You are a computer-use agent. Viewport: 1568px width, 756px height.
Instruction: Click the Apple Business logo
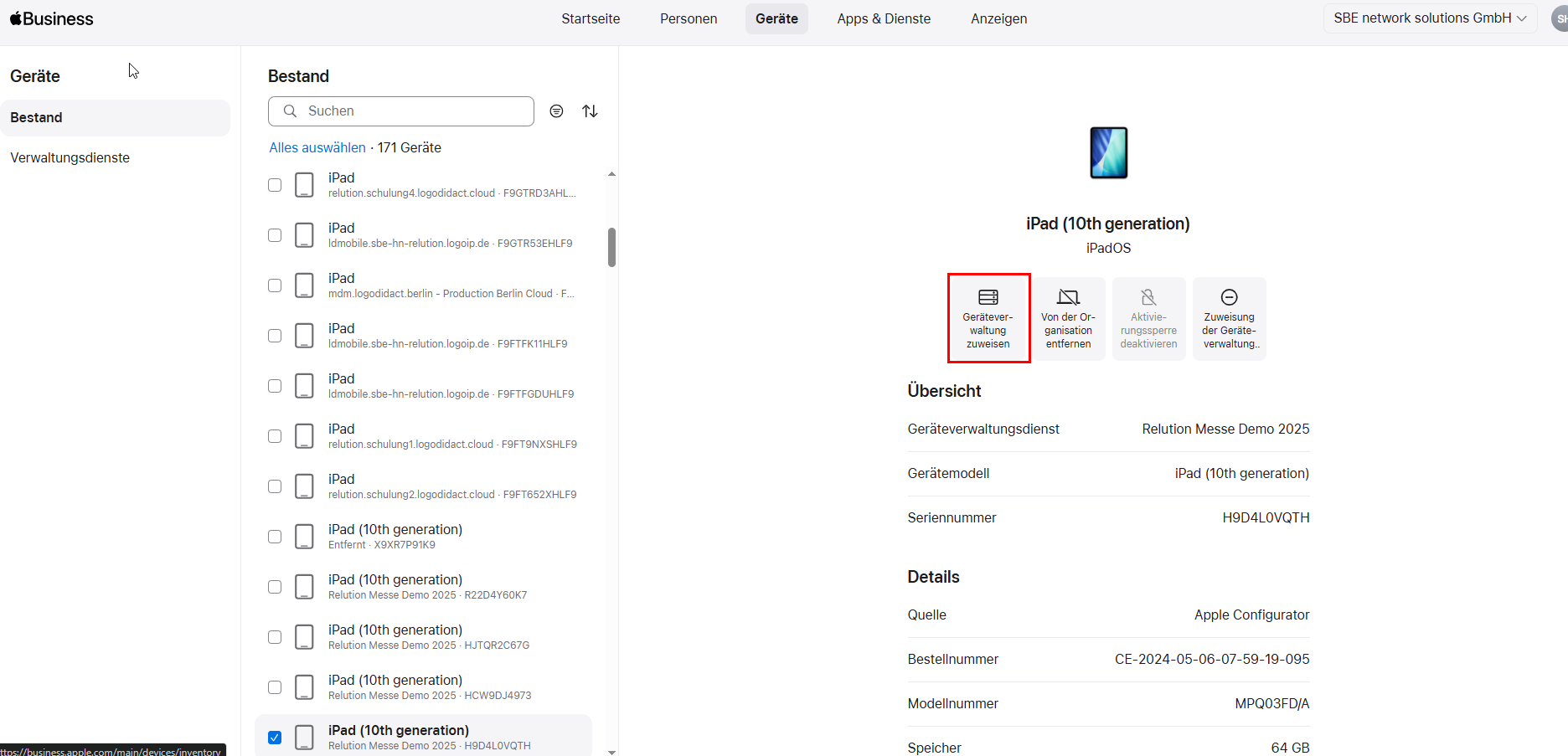(52, 18)
